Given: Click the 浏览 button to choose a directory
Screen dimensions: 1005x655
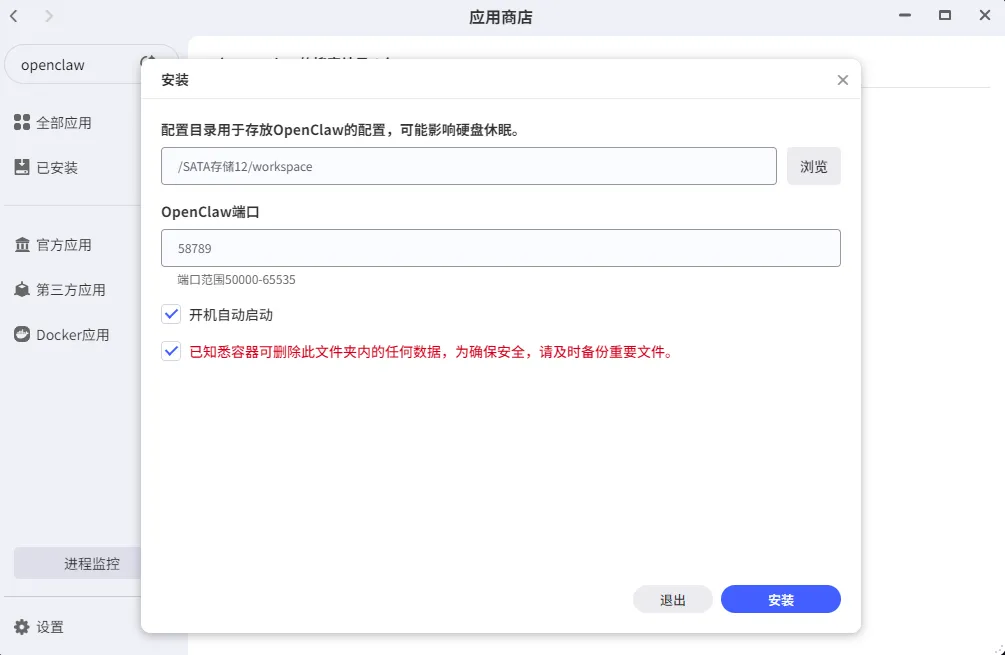Looking at the screenshot, I should 813,167.
